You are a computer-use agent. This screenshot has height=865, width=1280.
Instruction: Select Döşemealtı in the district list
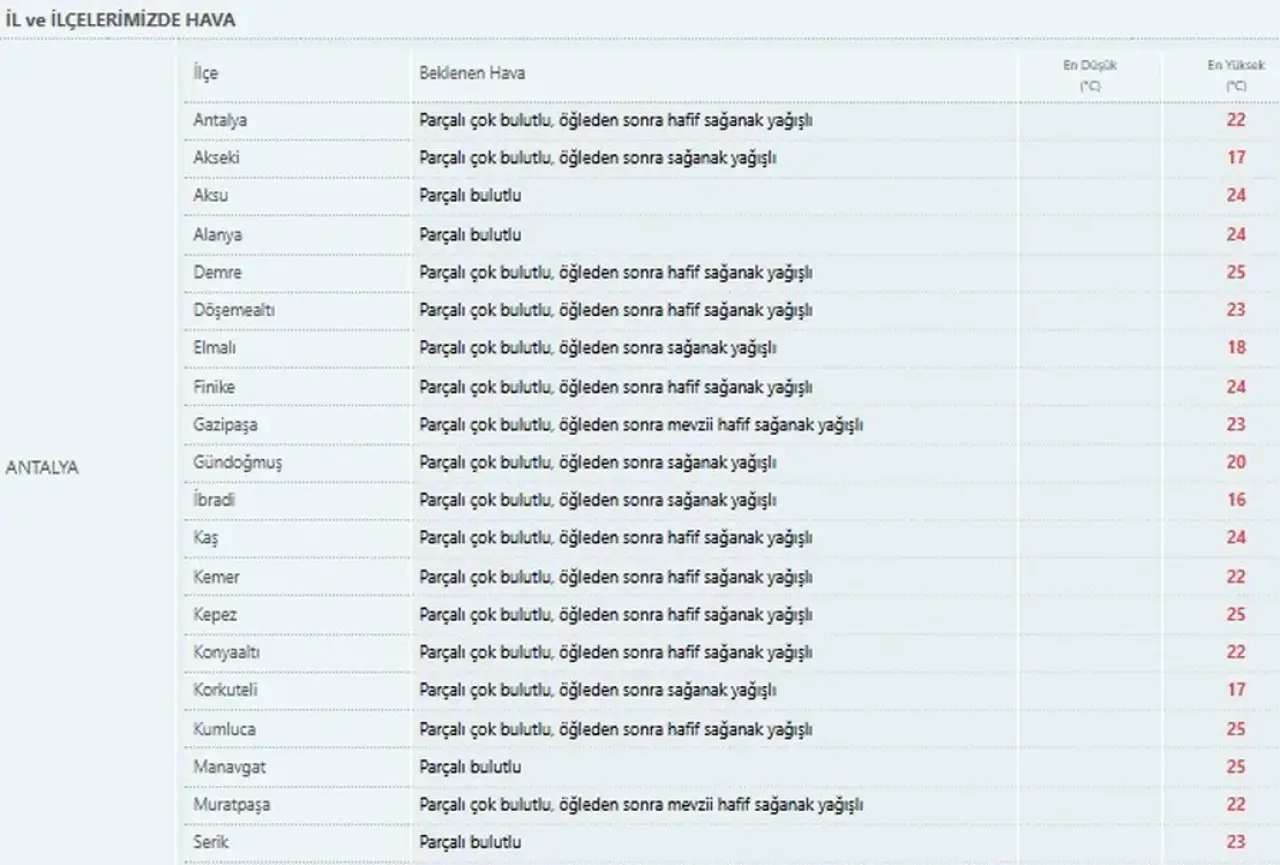(234, 310)
